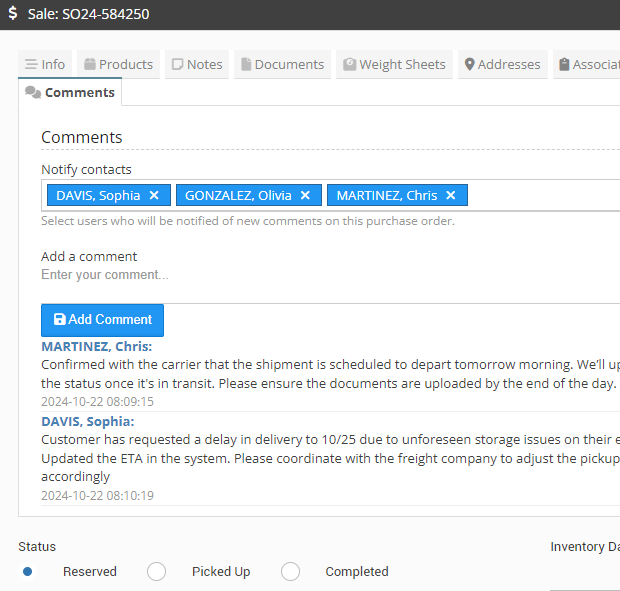Image resolution: width=620 pixels, height=591 pixels.
Task: Click Chris Martinez's comment about the carrier
Action: 331,374
